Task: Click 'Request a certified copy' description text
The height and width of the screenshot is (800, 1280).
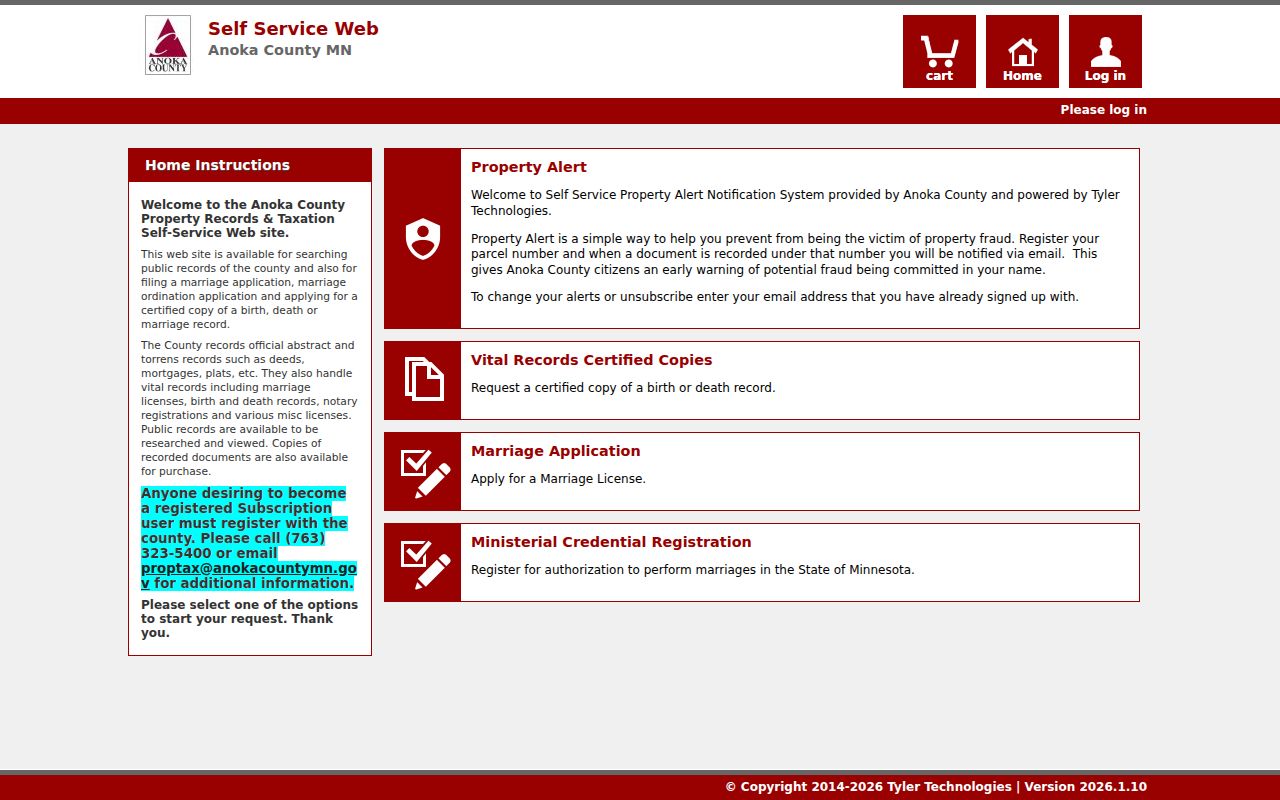Action: (623, 388)
